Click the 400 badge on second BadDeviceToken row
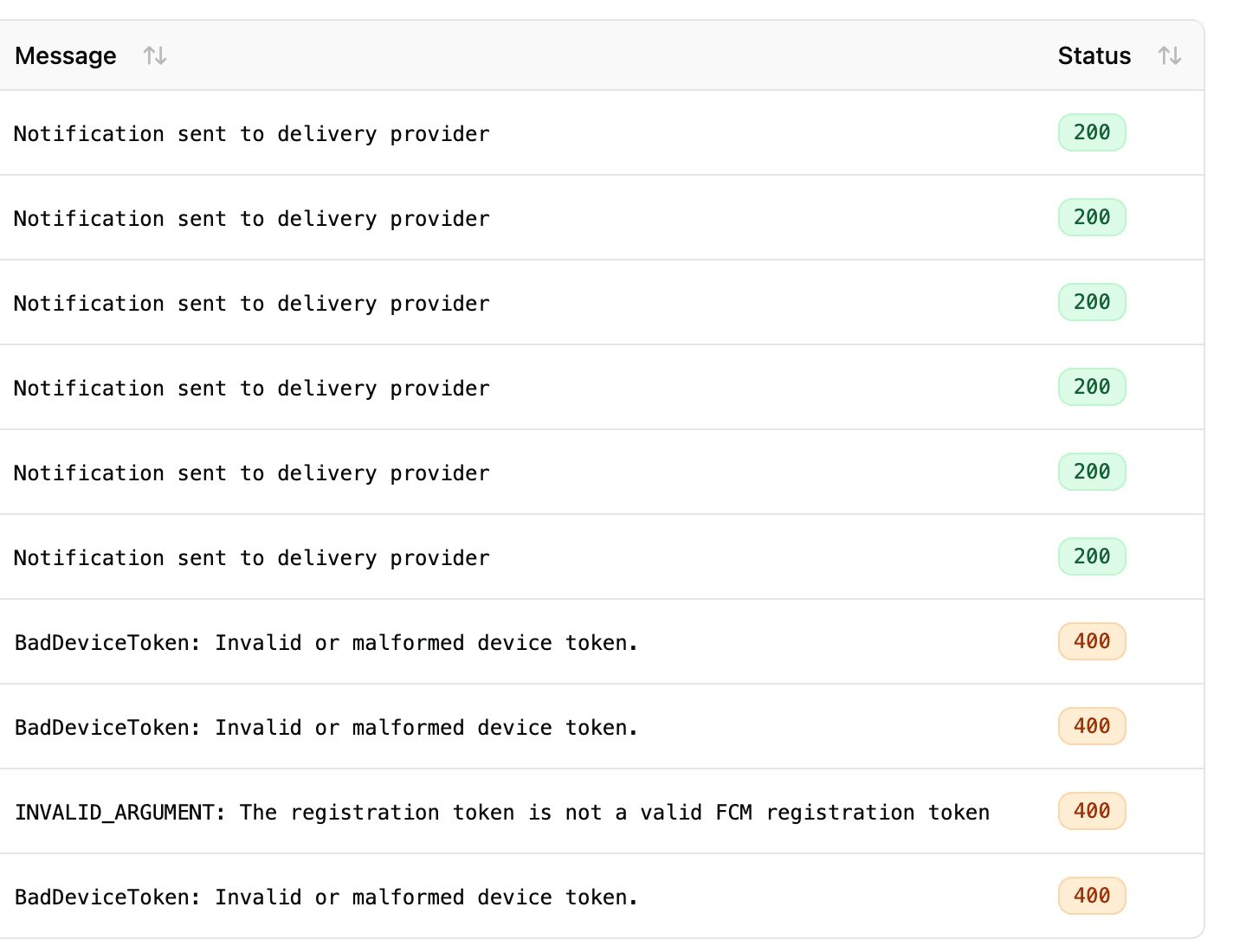This screenshot has height=952, width=1233. [x=1092, y=726]
